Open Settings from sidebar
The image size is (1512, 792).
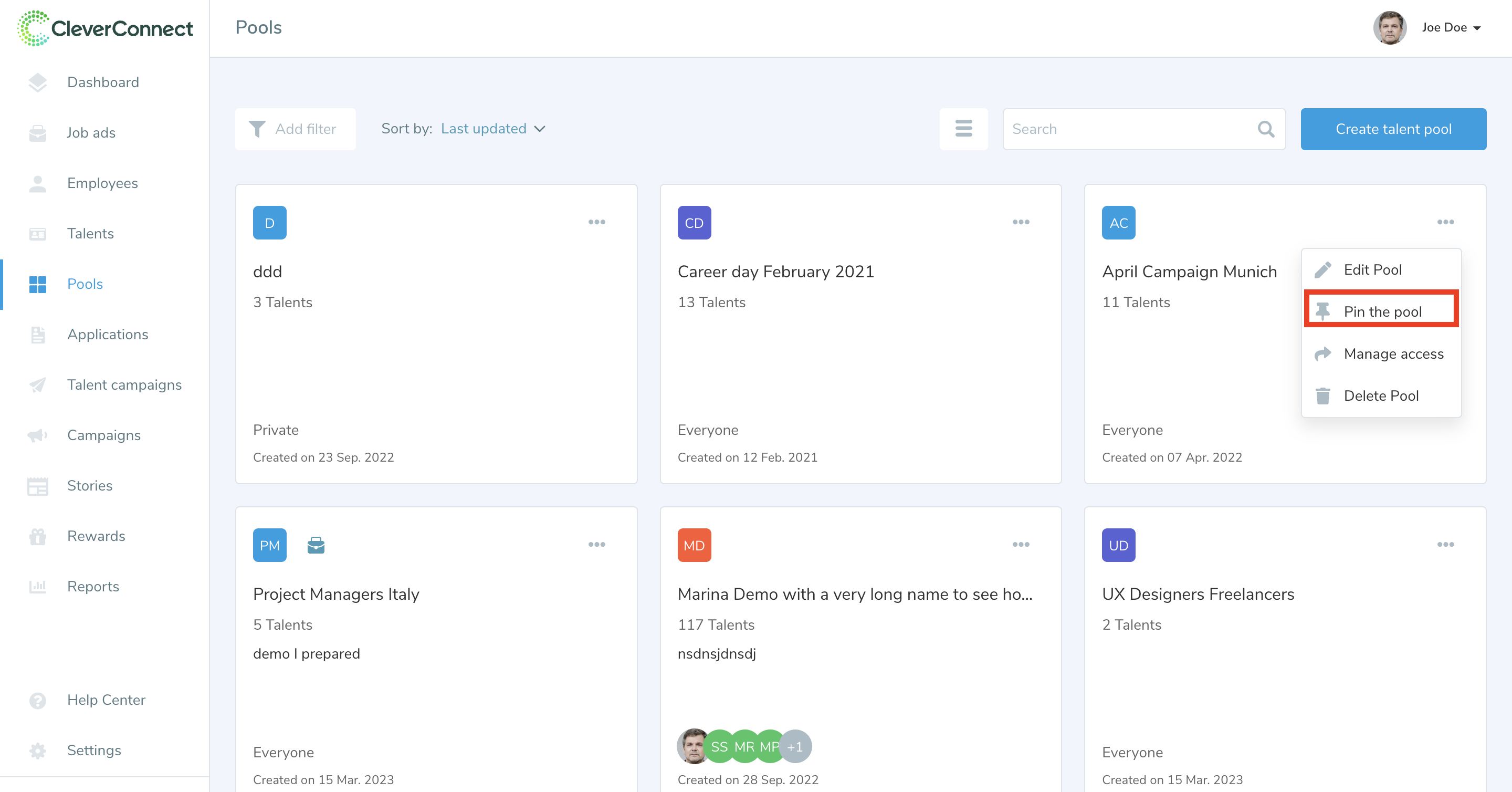coord(94,750)
